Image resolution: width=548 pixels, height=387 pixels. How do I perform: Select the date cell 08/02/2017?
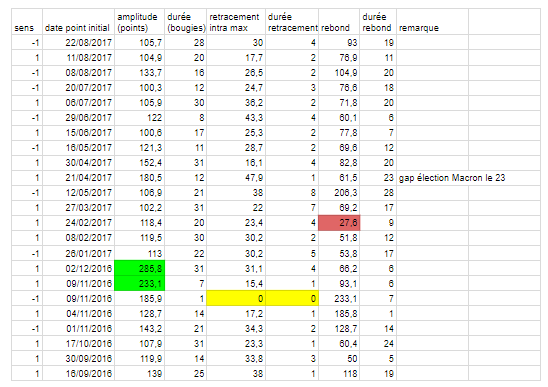(79, 238)
